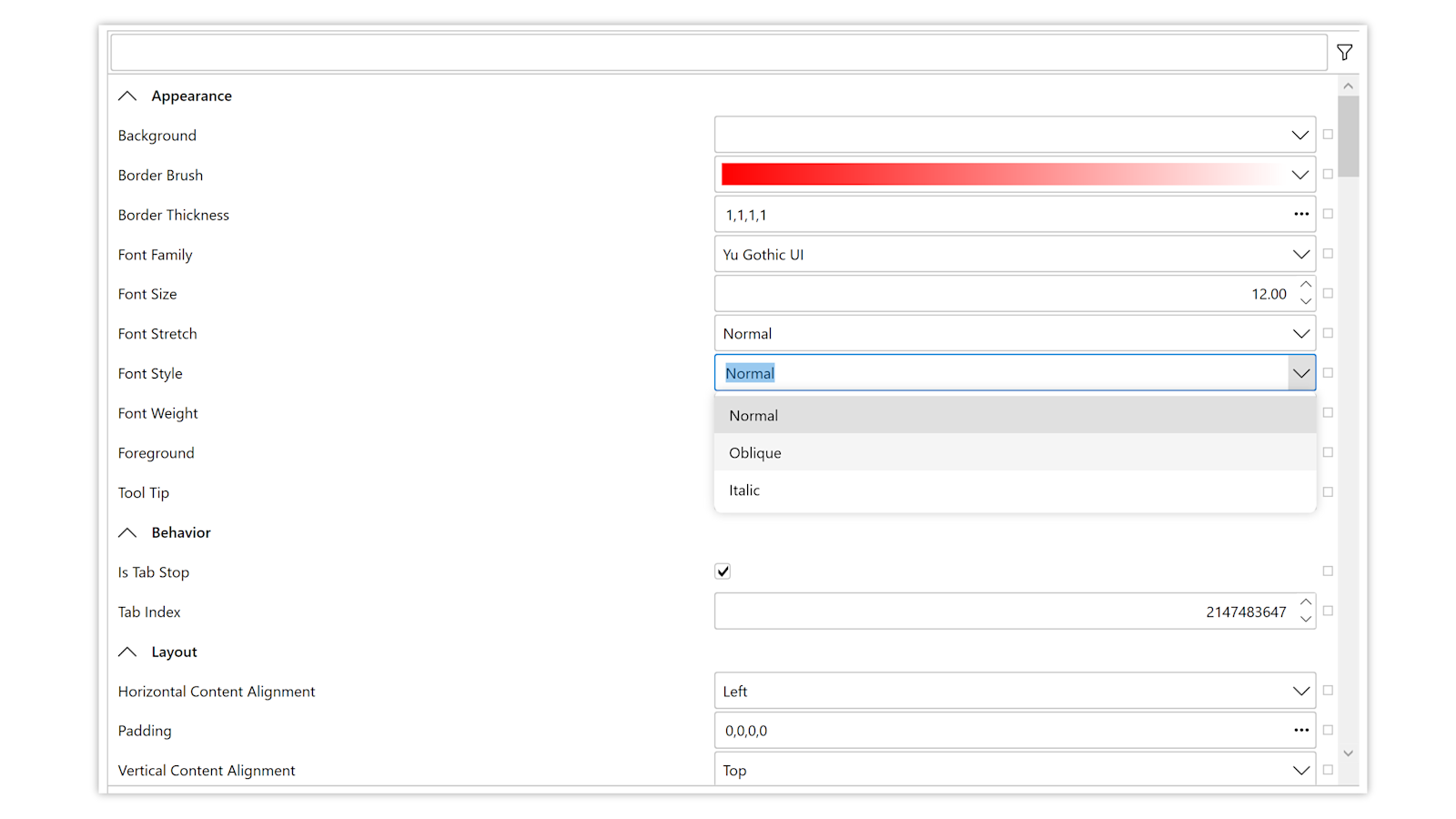The height and width of the screenshot is (819, 1456).
Task: Click the small square marker beside Padding
Action: 1328,730
